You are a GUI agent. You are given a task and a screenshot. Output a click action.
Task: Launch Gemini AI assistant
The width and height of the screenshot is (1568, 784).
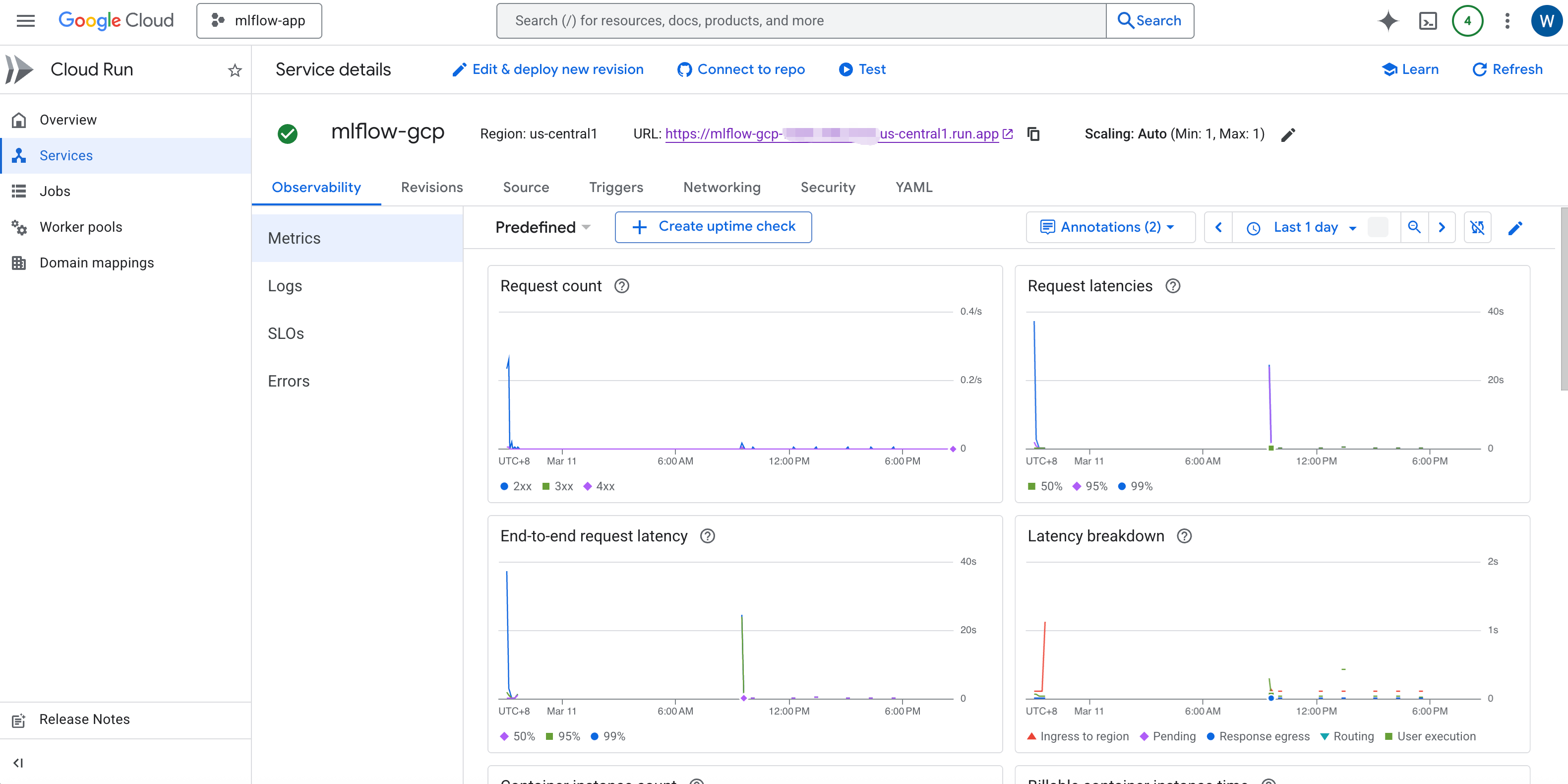(1388, 20)
